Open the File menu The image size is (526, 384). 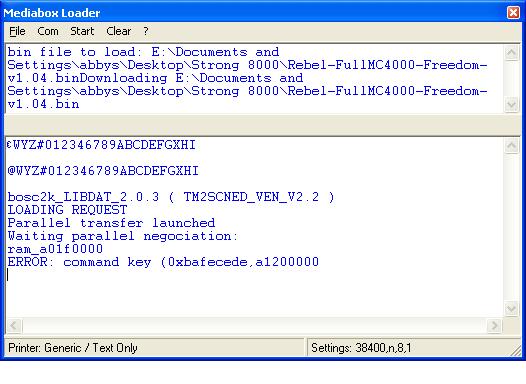pos(17,31)
